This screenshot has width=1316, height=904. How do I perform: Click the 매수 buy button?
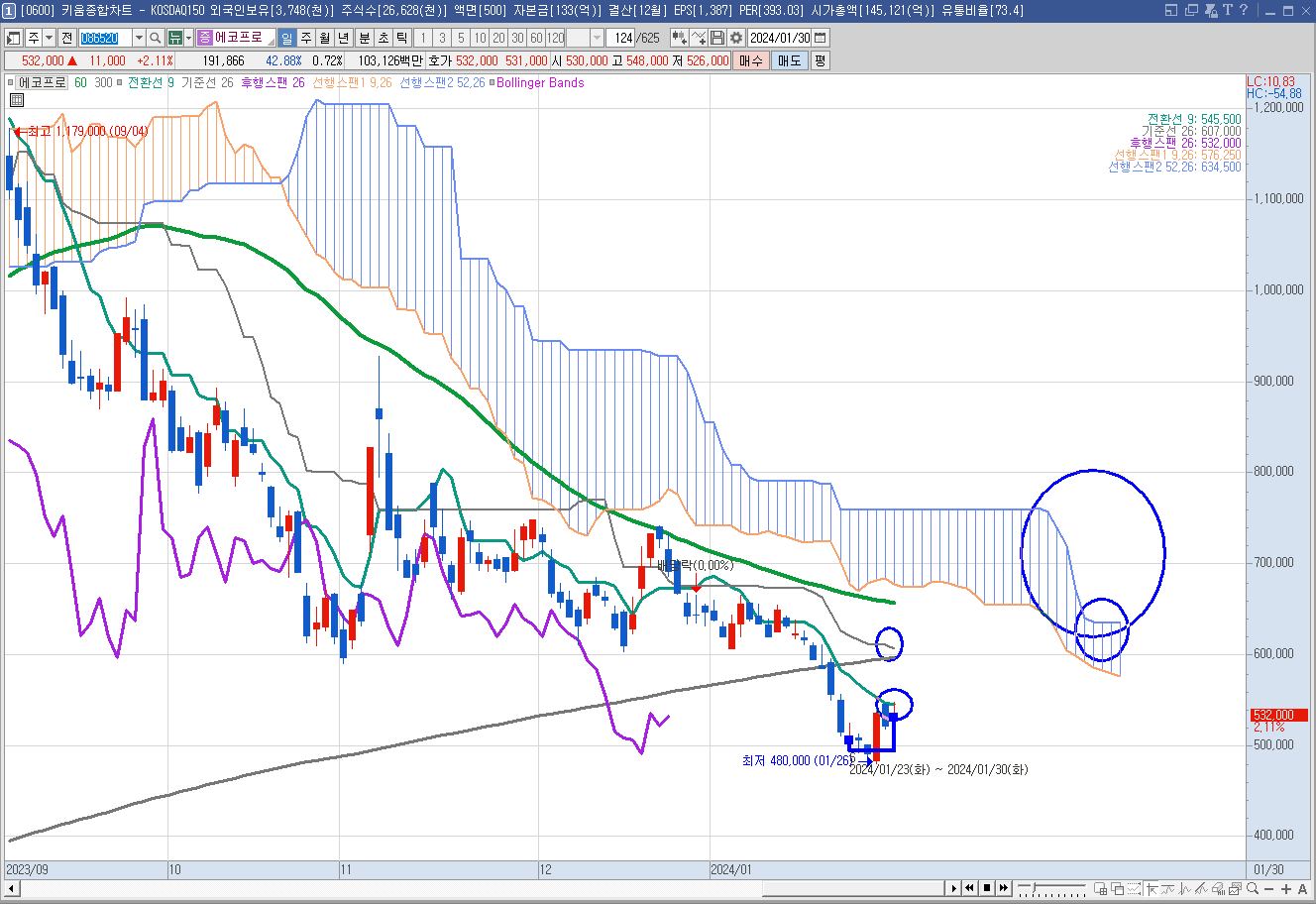(x=751, y=60)
